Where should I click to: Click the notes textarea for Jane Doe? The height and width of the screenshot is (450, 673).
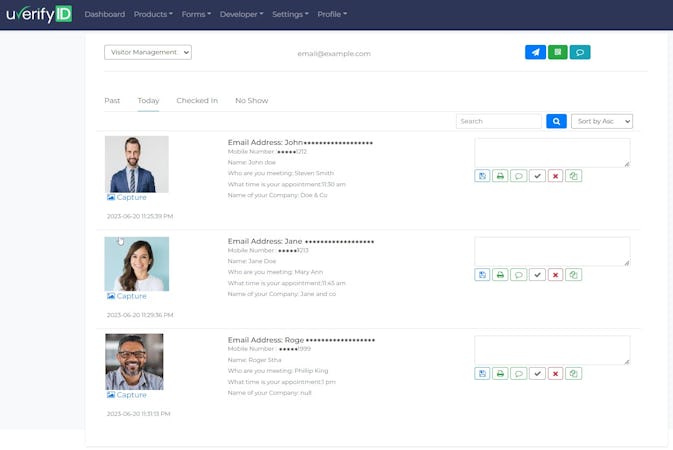click(552, 252)
